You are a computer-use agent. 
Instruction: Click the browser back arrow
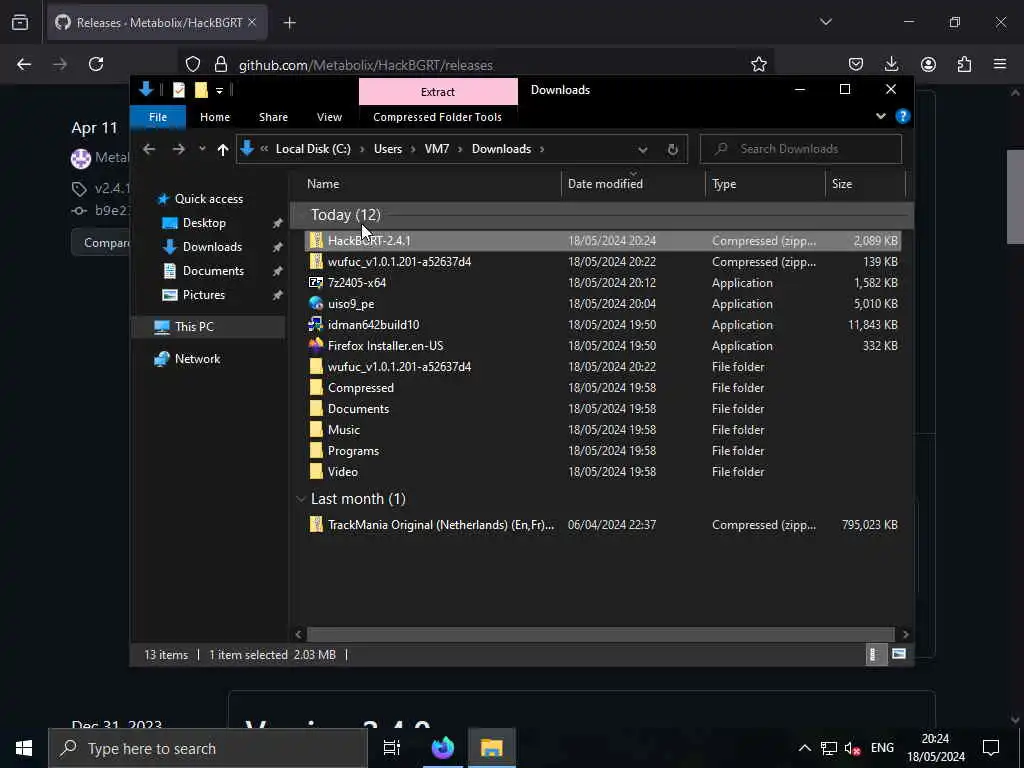coord(24,64)
